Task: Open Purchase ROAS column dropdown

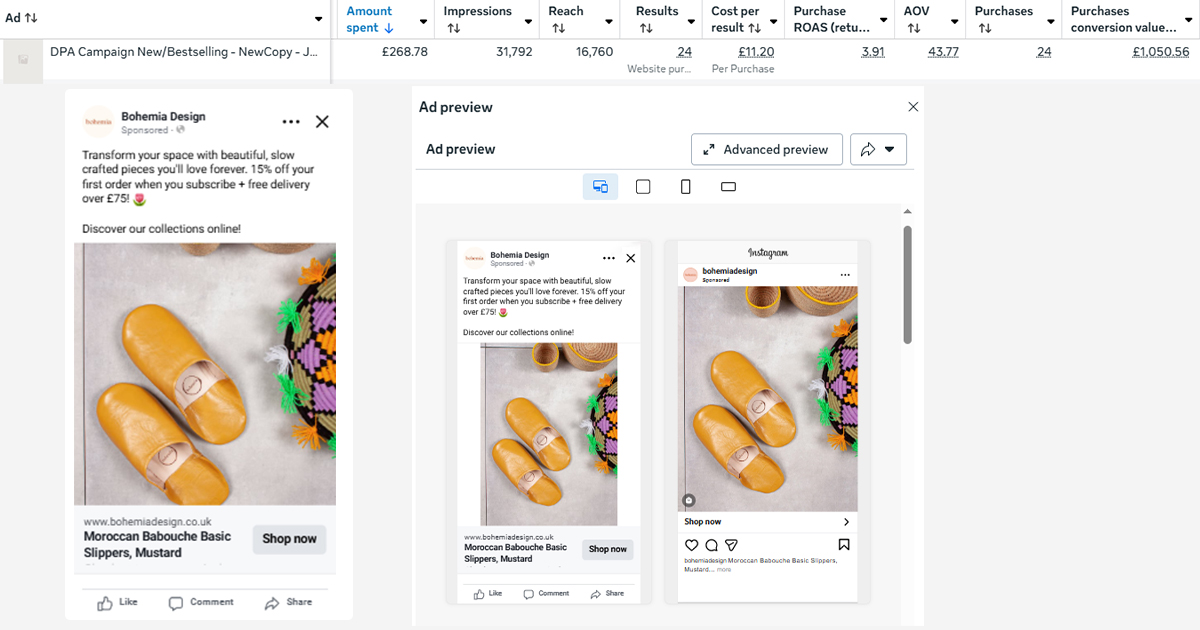Action: tap(884, 20)
